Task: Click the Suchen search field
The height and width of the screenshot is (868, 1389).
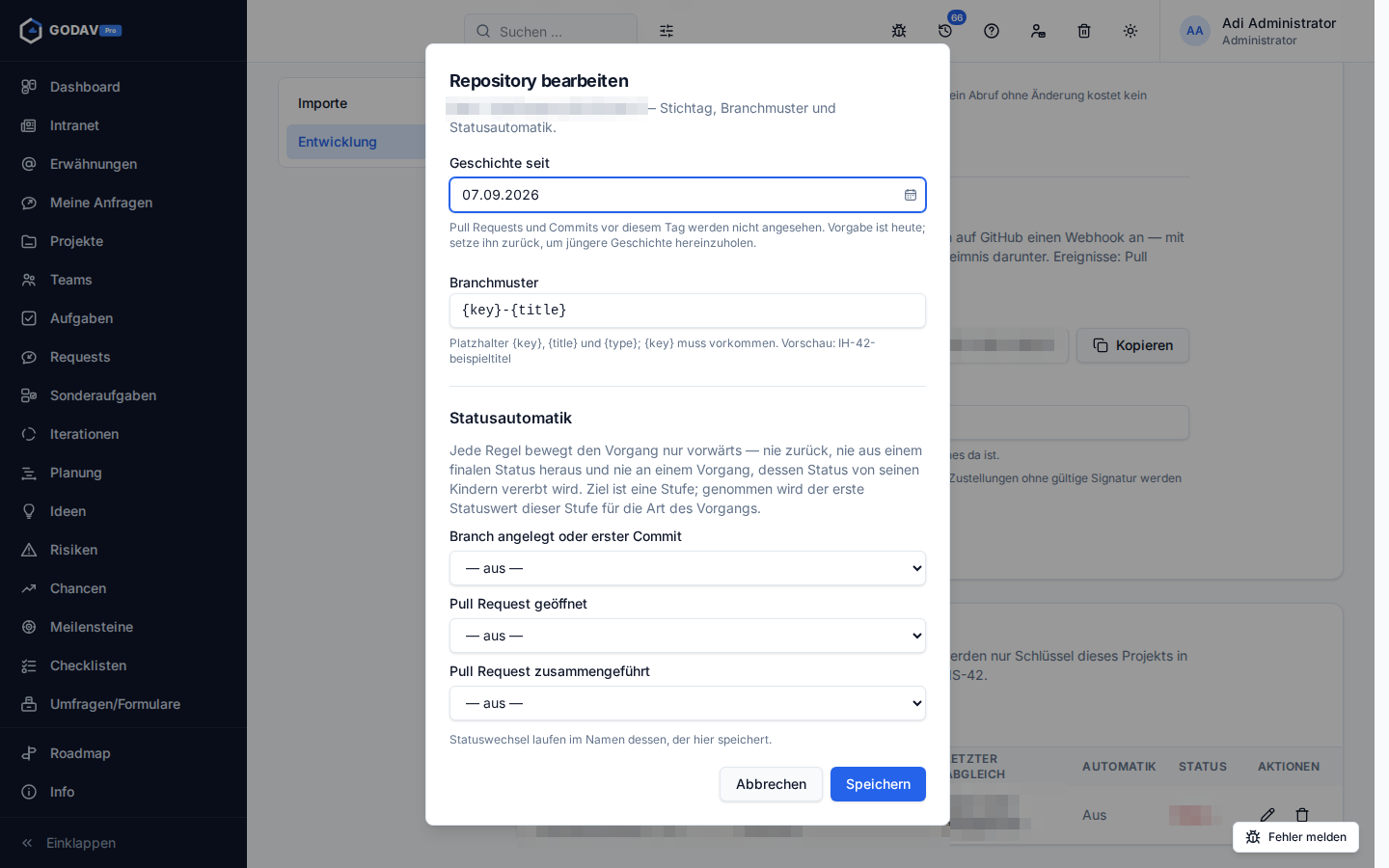Action: pyautogui.click(x=551, y=31)
